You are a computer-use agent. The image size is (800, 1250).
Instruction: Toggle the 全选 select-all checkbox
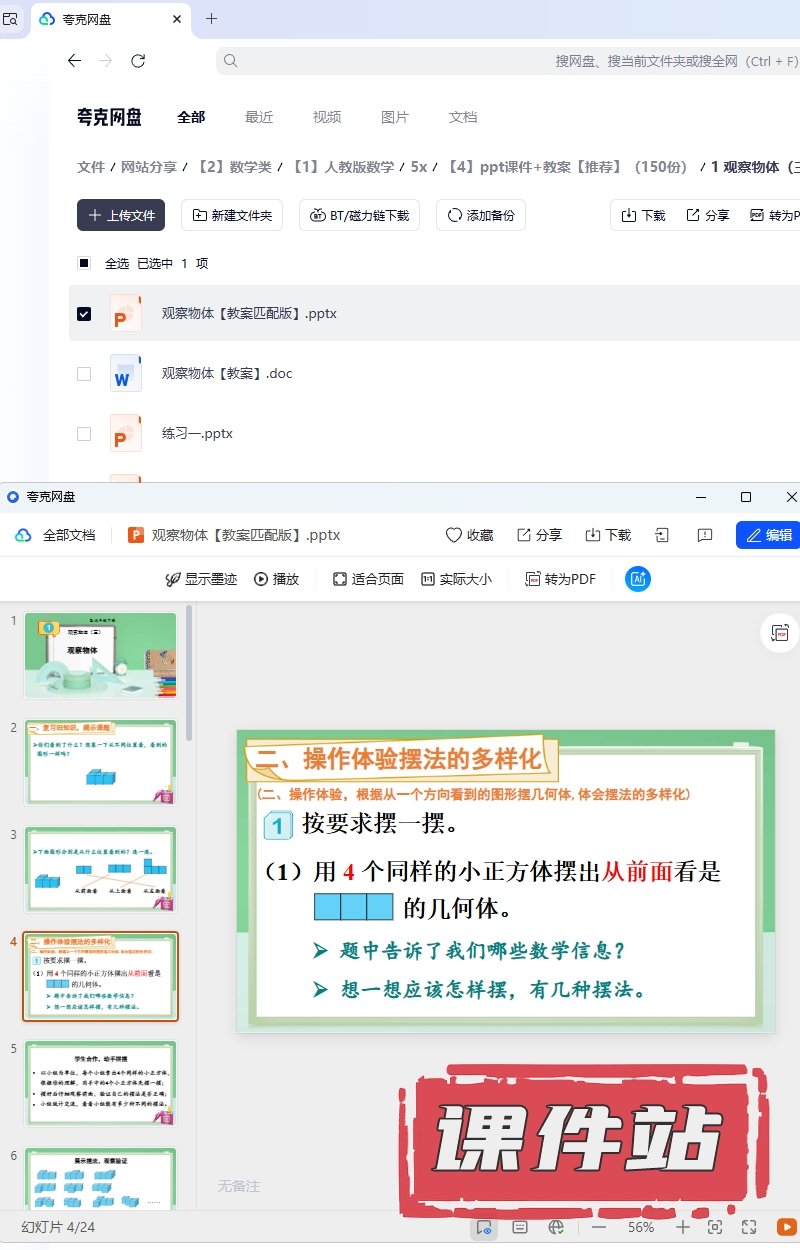[84, 264]
